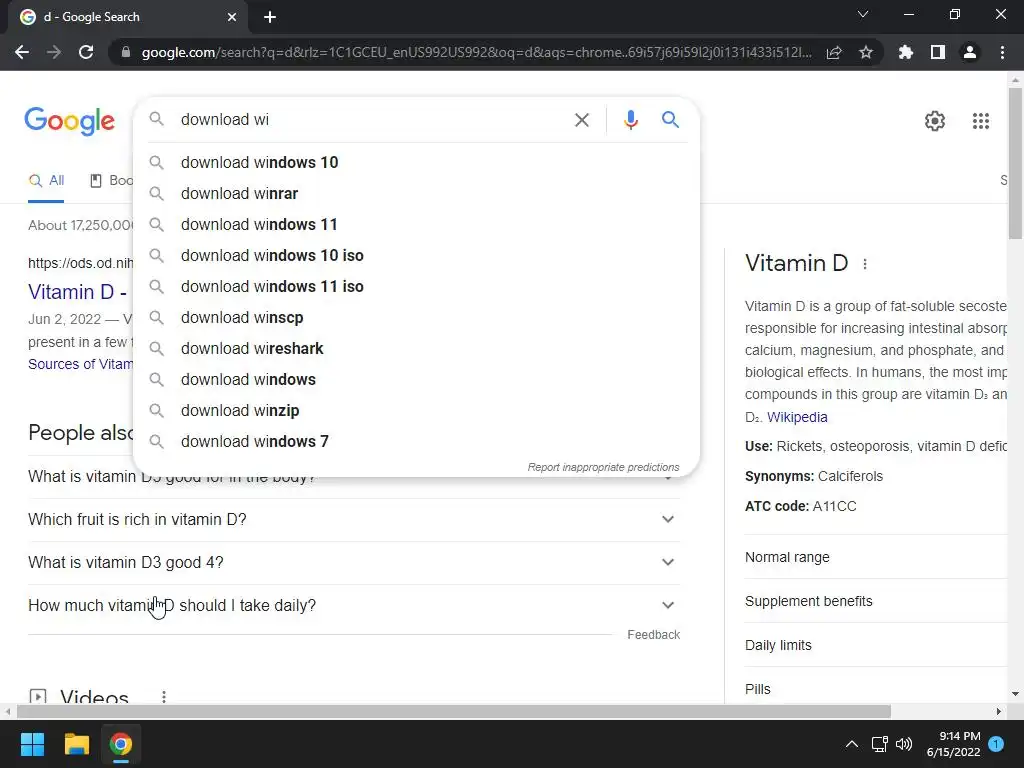Open the Windows Start menu
This screenshot has width=1024, height=768.
tap(32, 744)
